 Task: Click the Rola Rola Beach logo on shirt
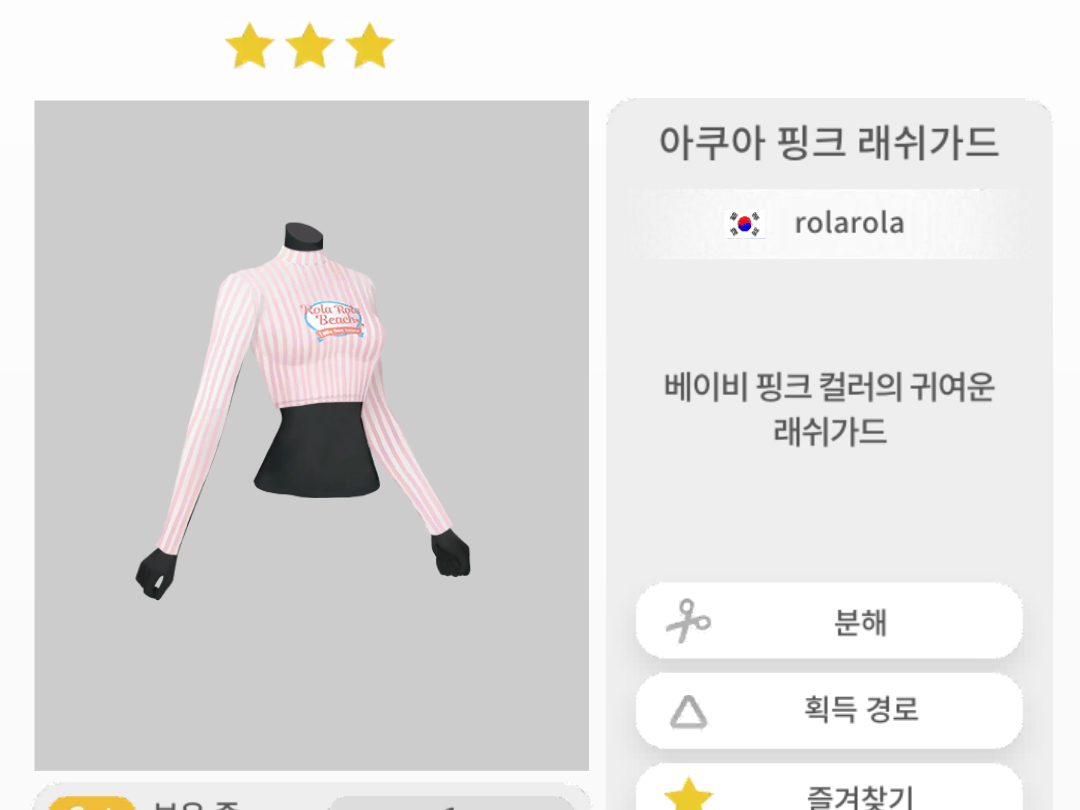tap(333, 320)
